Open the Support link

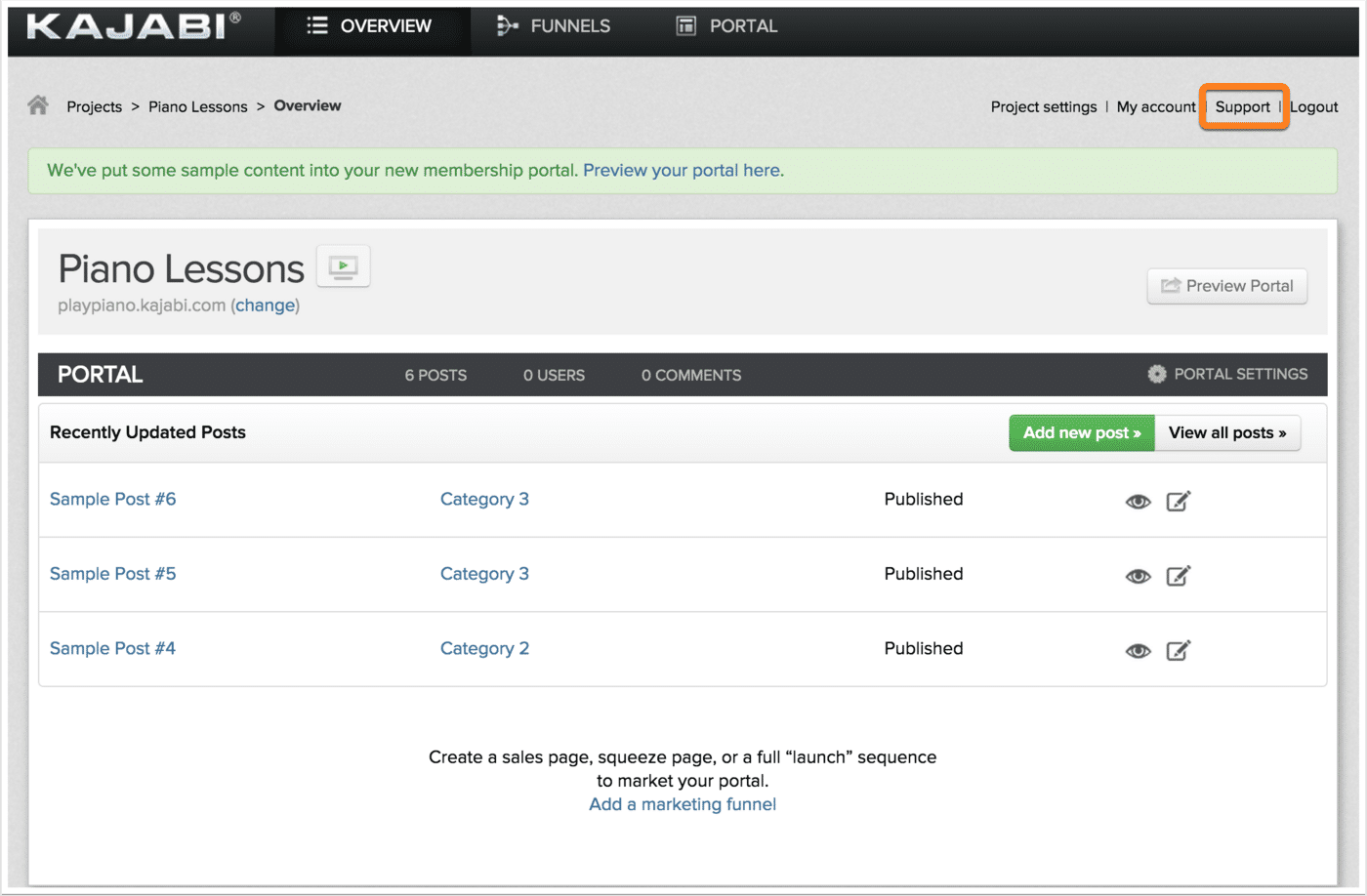[1243, 106]
